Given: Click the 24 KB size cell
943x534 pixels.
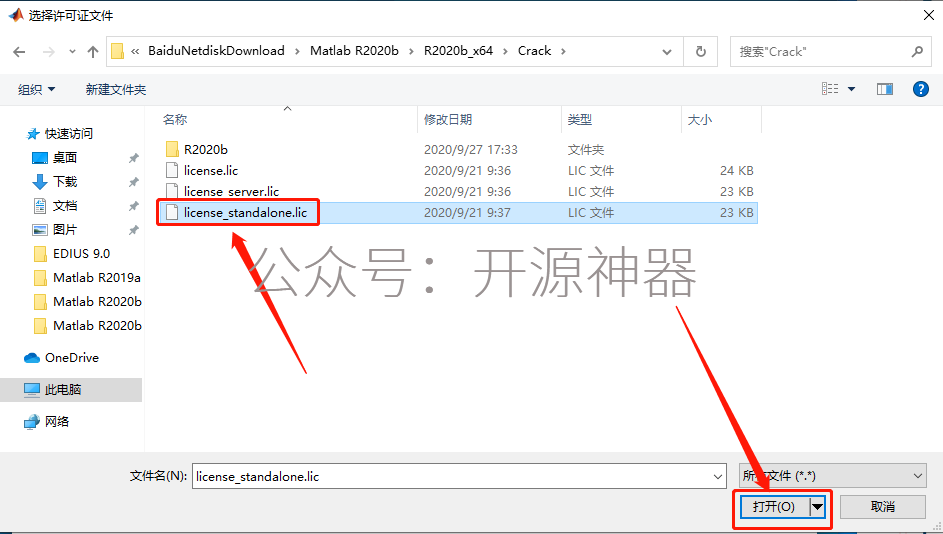Looking at the screenshot, I should [x=737, y=170].
